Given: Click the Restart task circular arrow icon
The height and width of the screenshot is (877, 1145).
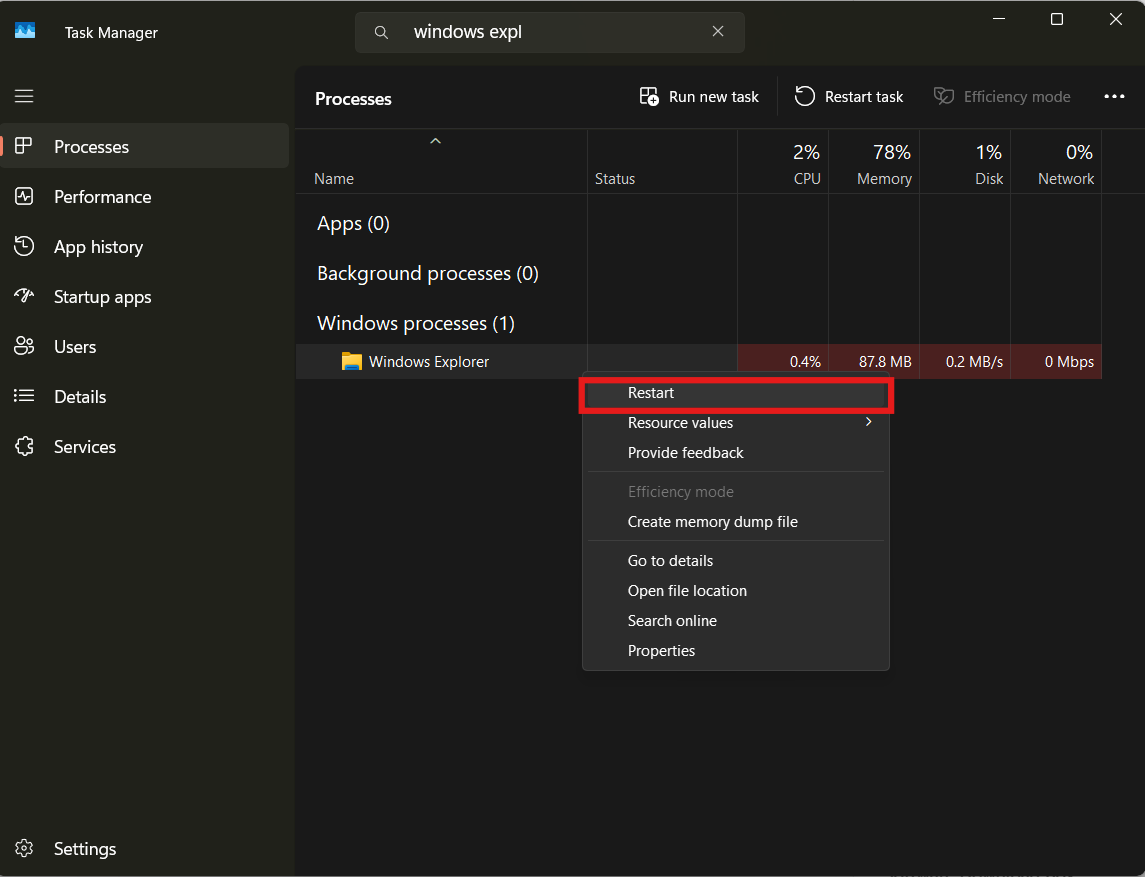Looking at the screenshot, I should [805, 96].
